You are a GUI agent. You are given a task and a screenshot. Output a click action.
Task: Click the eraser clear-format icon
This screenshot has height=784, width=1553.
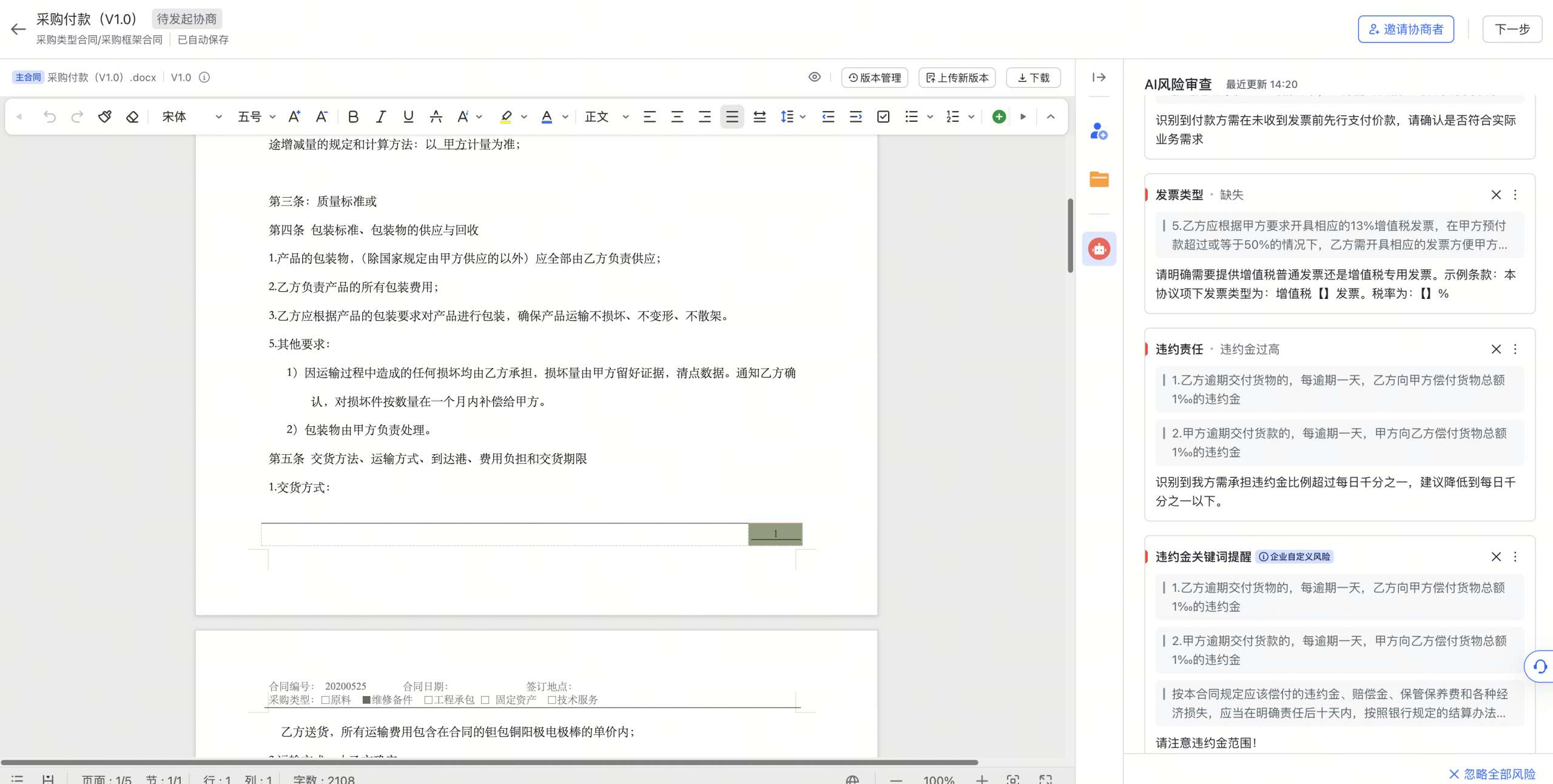click(x=132, y=116)
